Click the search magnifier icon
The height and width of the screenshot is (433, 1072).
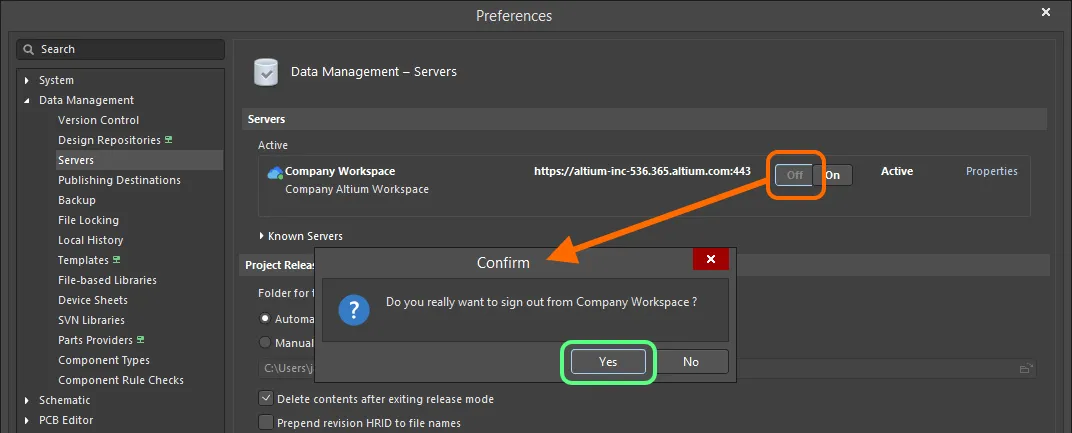[x=29, y=49]
